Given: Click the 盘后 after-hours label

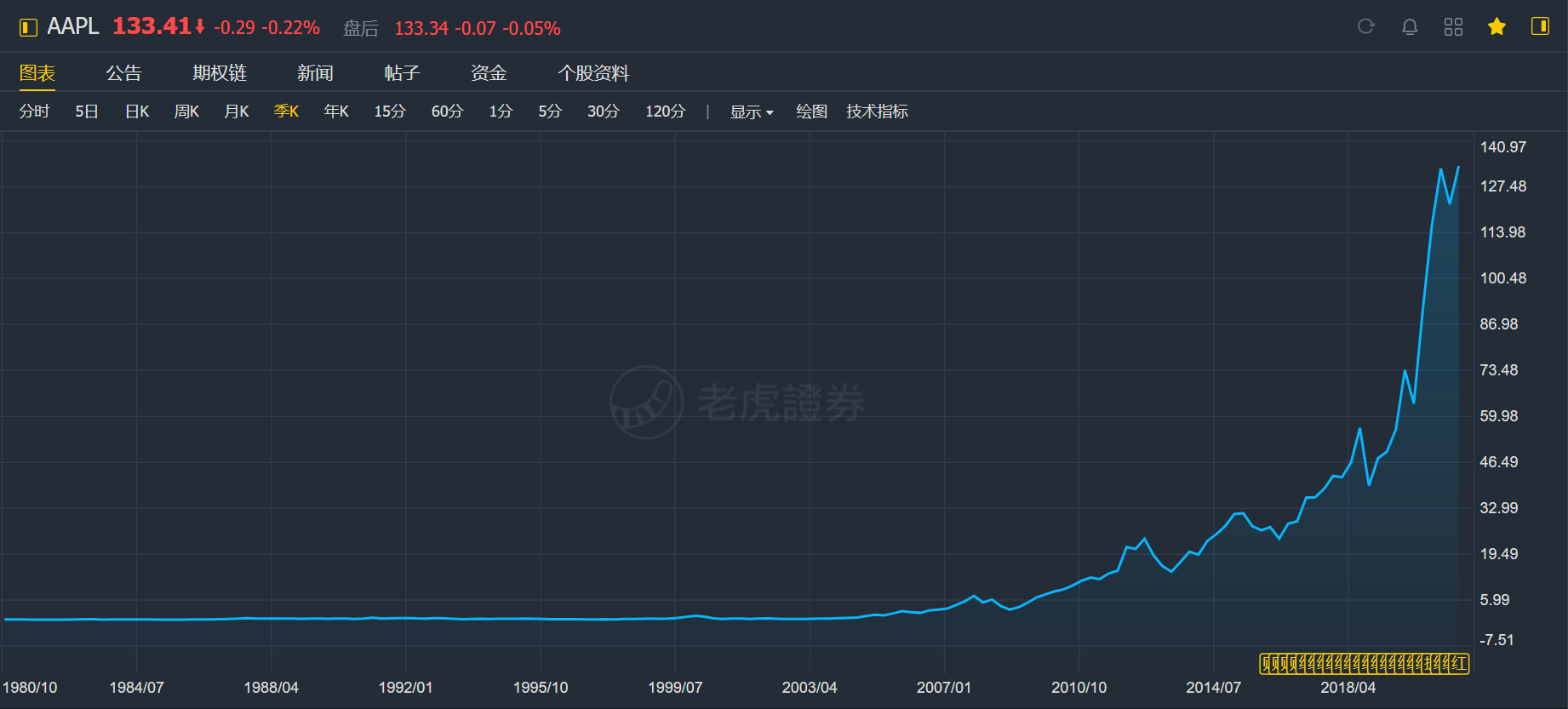Looking at the screenshot, I should pos(361,29).
